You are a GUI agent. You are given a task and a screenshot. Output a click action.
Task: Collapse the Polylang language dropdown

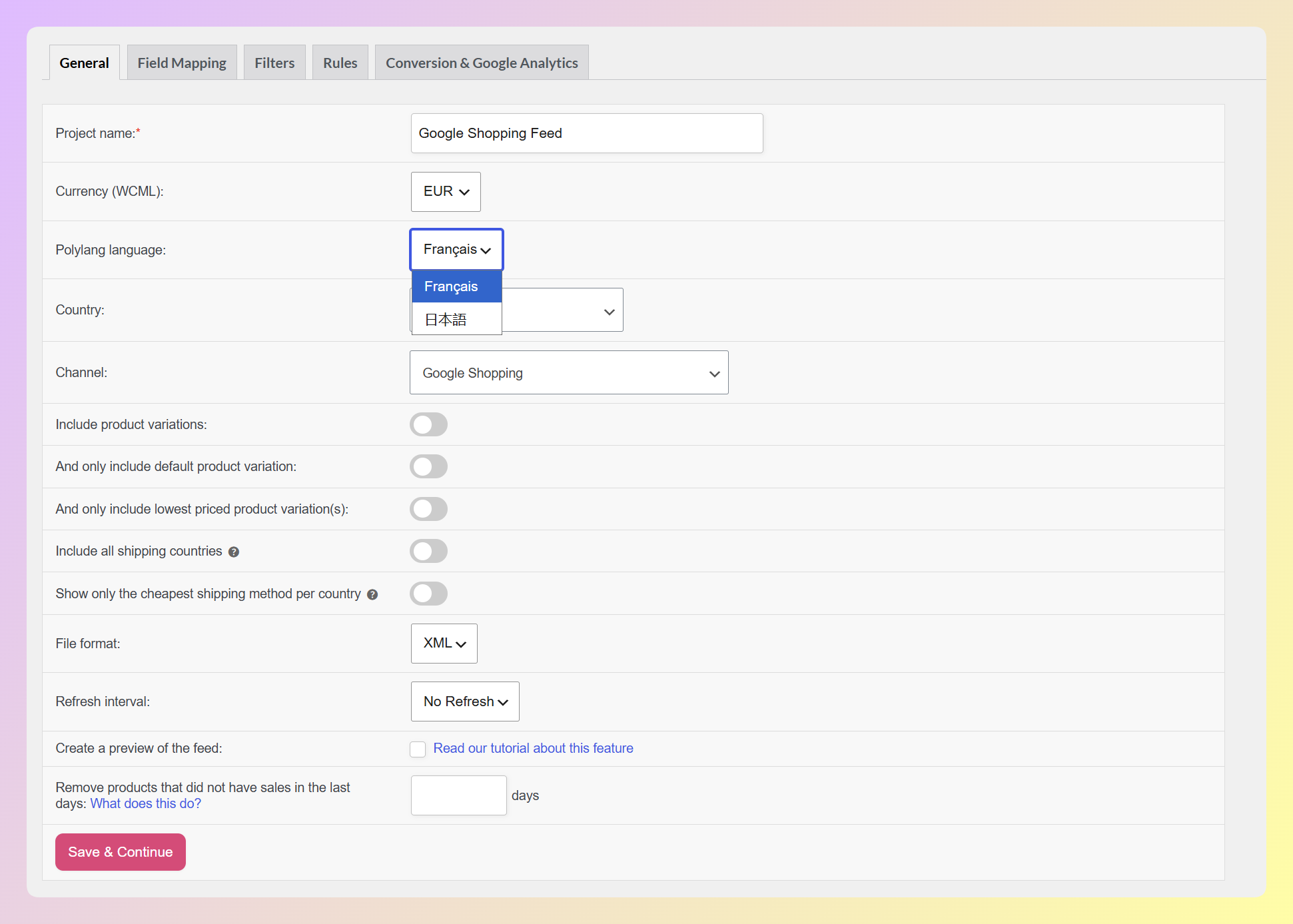click(456, 250)
